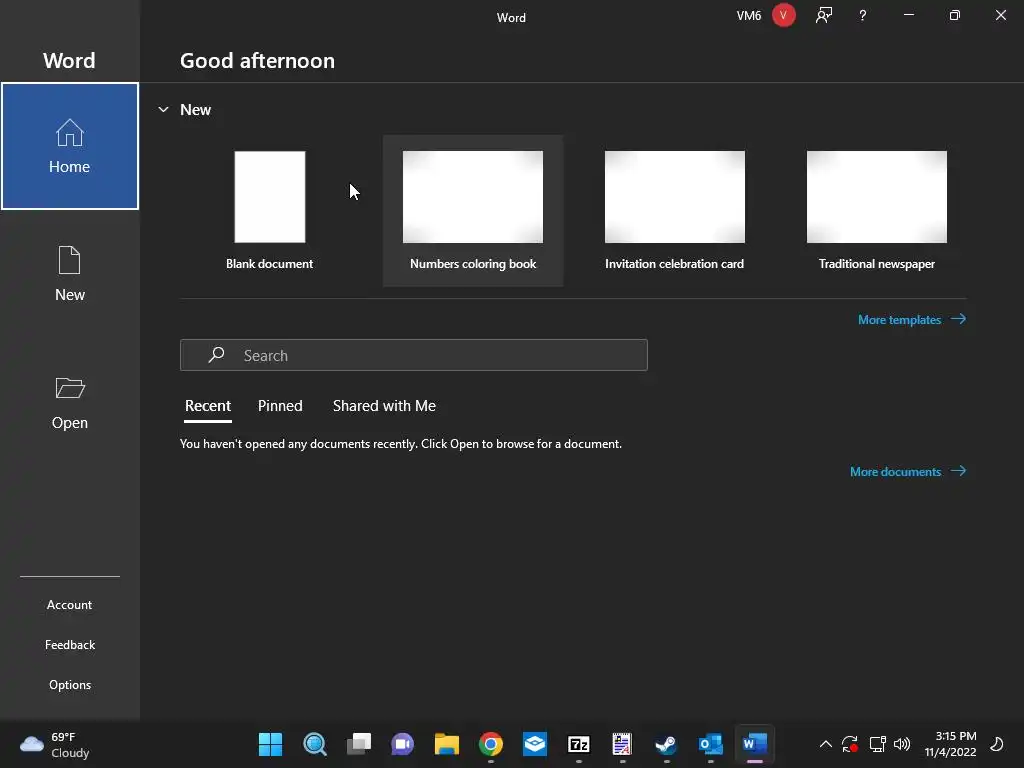Image resolution: width=1024 pixels, height=768 pixels.
Task: Click the search magnifier icon
Action: point(216,355)
